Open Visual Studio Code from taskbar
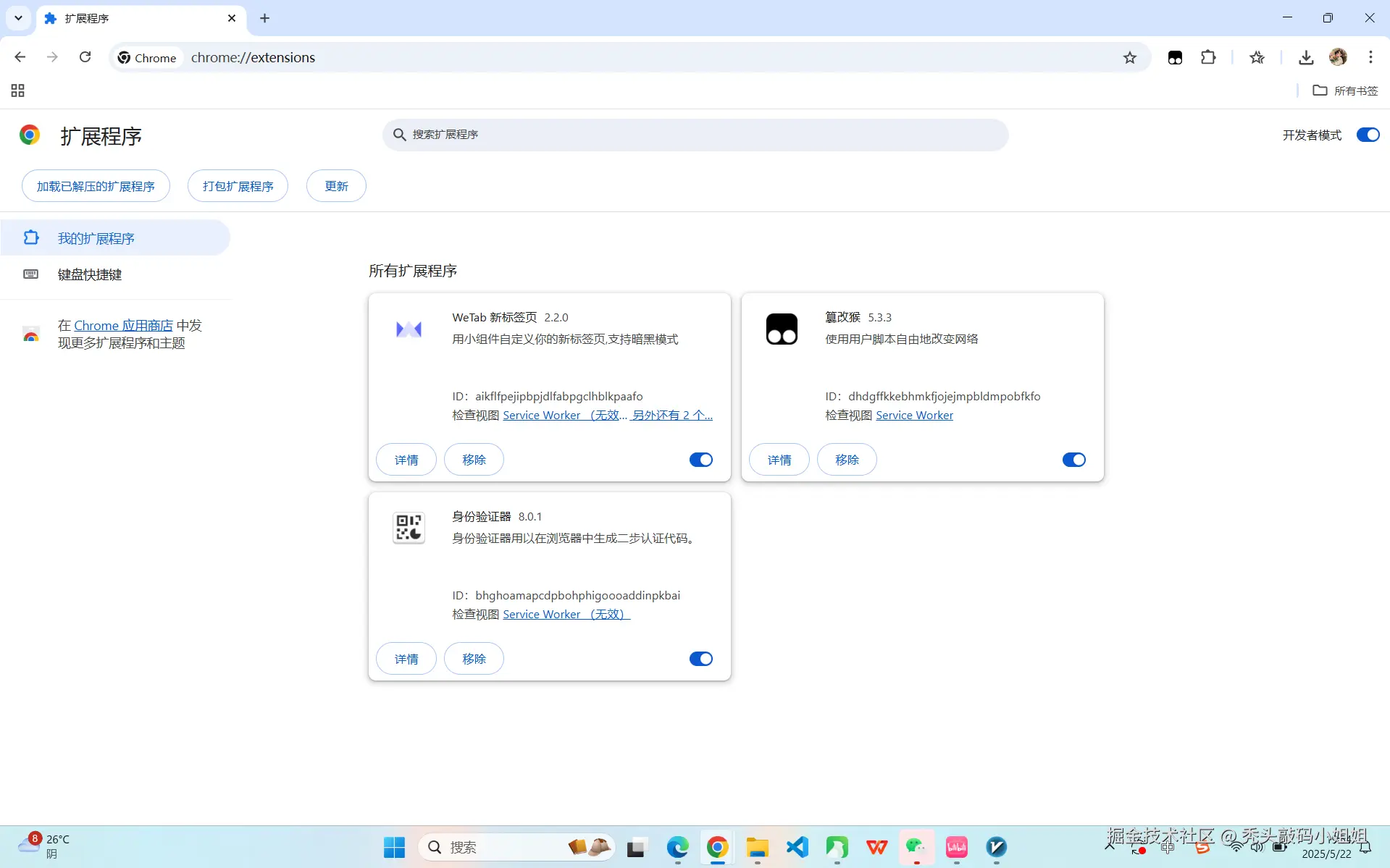This screenshot has width=1390, height=868. click(x=797, y=847)
